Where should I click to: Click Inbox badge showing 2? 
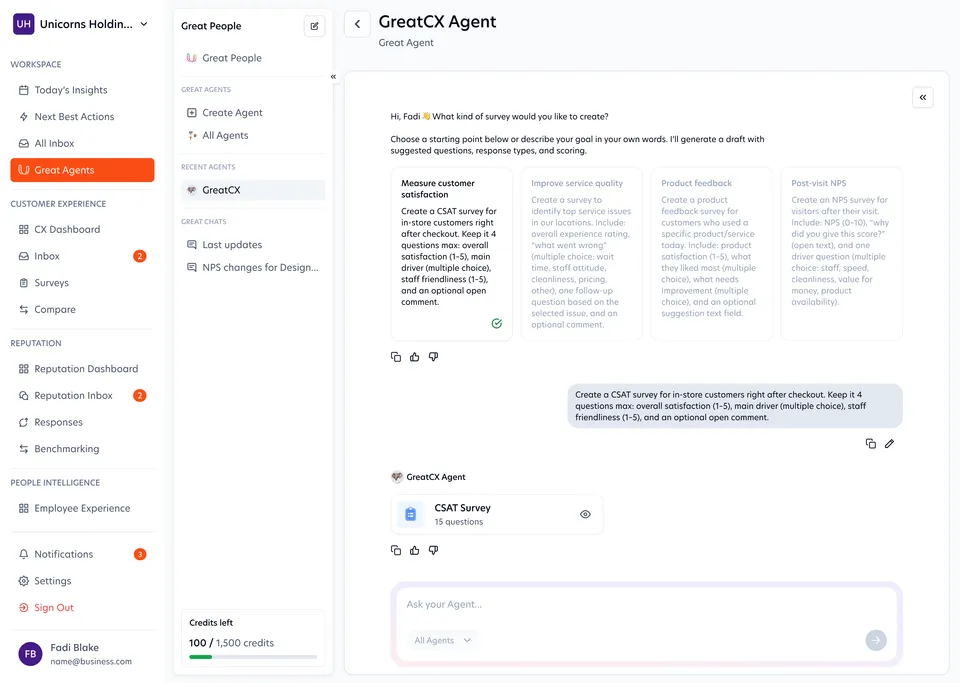(x=140, y=256)
